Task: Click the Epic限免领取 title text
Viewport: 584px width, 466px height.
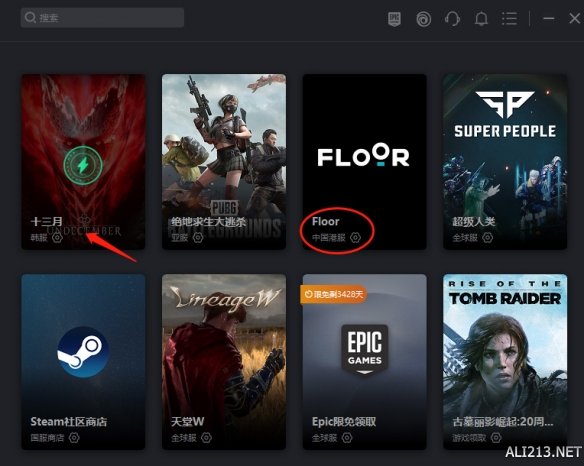Action: (x=344, y=422)
